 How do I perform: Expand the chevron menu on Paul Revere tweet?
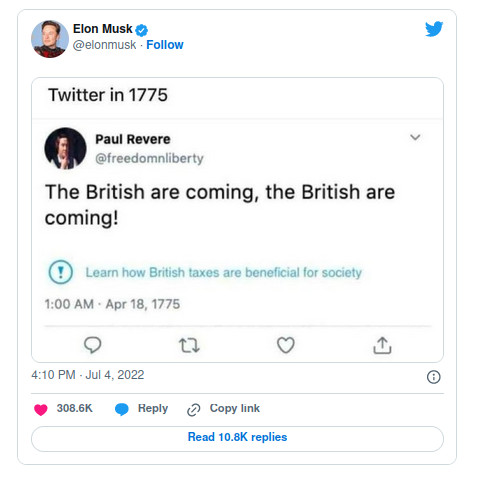[x=415, y=137]
